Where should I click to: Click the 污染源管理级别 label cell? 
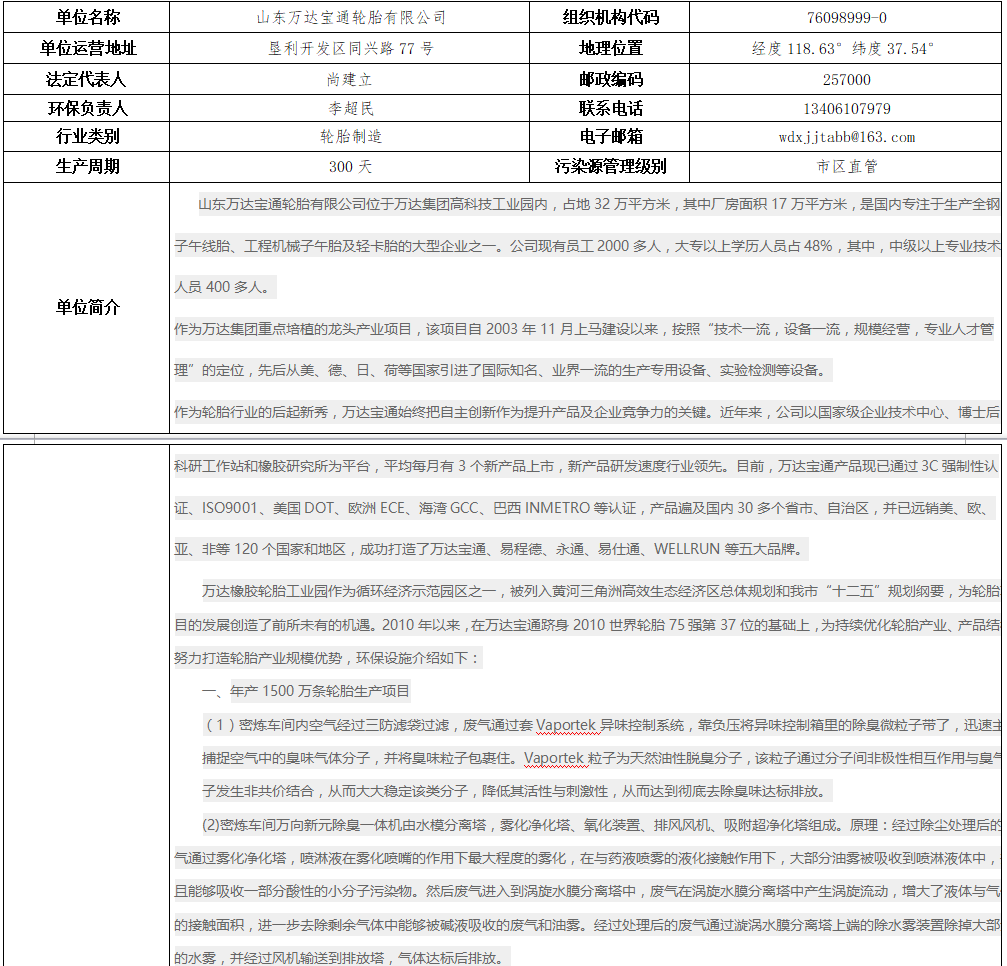coord(609,166)
